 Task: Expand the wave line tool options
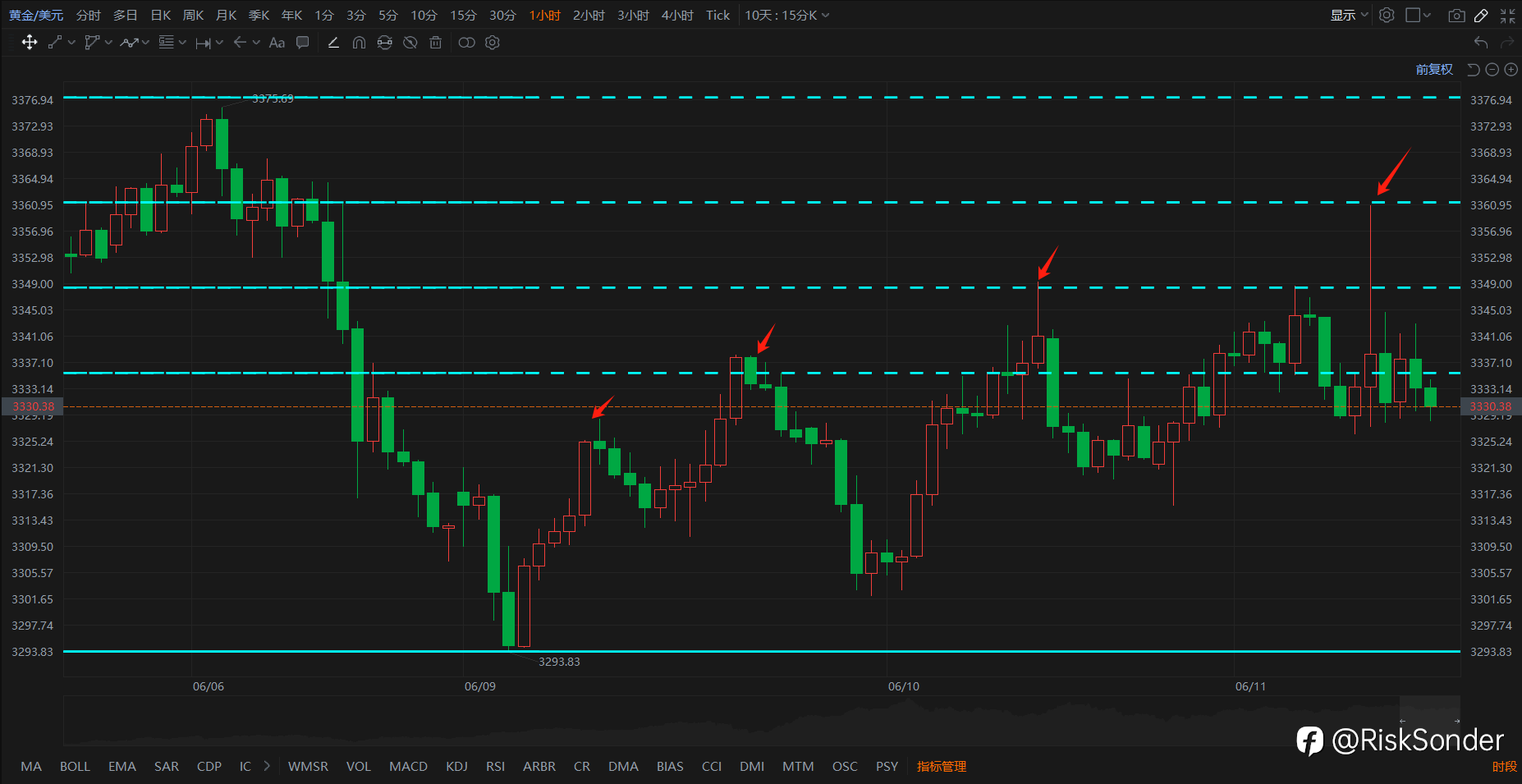(146, 43)
